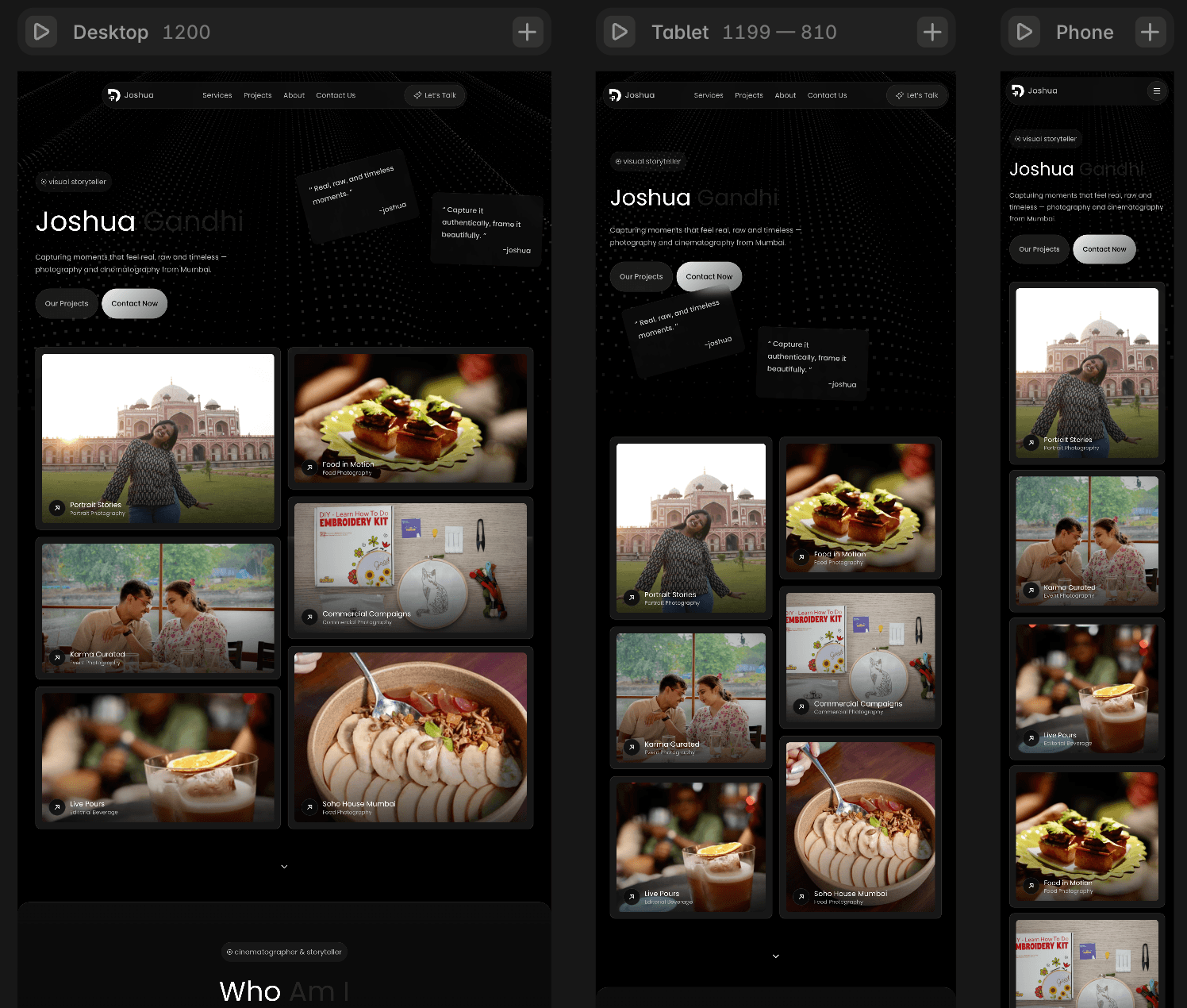
Task: Click Contact Now button in Desktop view
Action: (135, 304)
